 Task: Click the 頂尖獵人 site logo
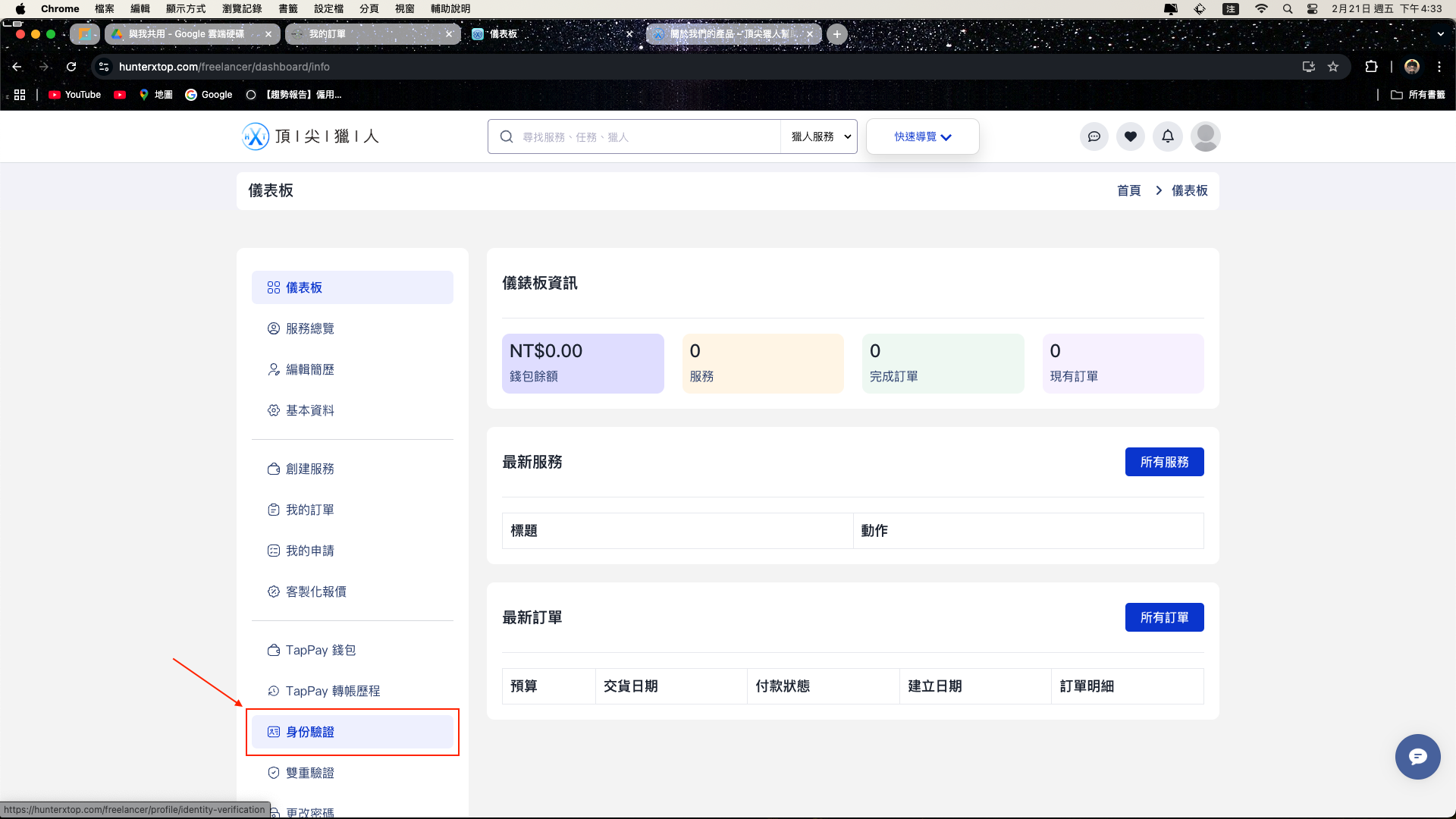click(309, 136)
